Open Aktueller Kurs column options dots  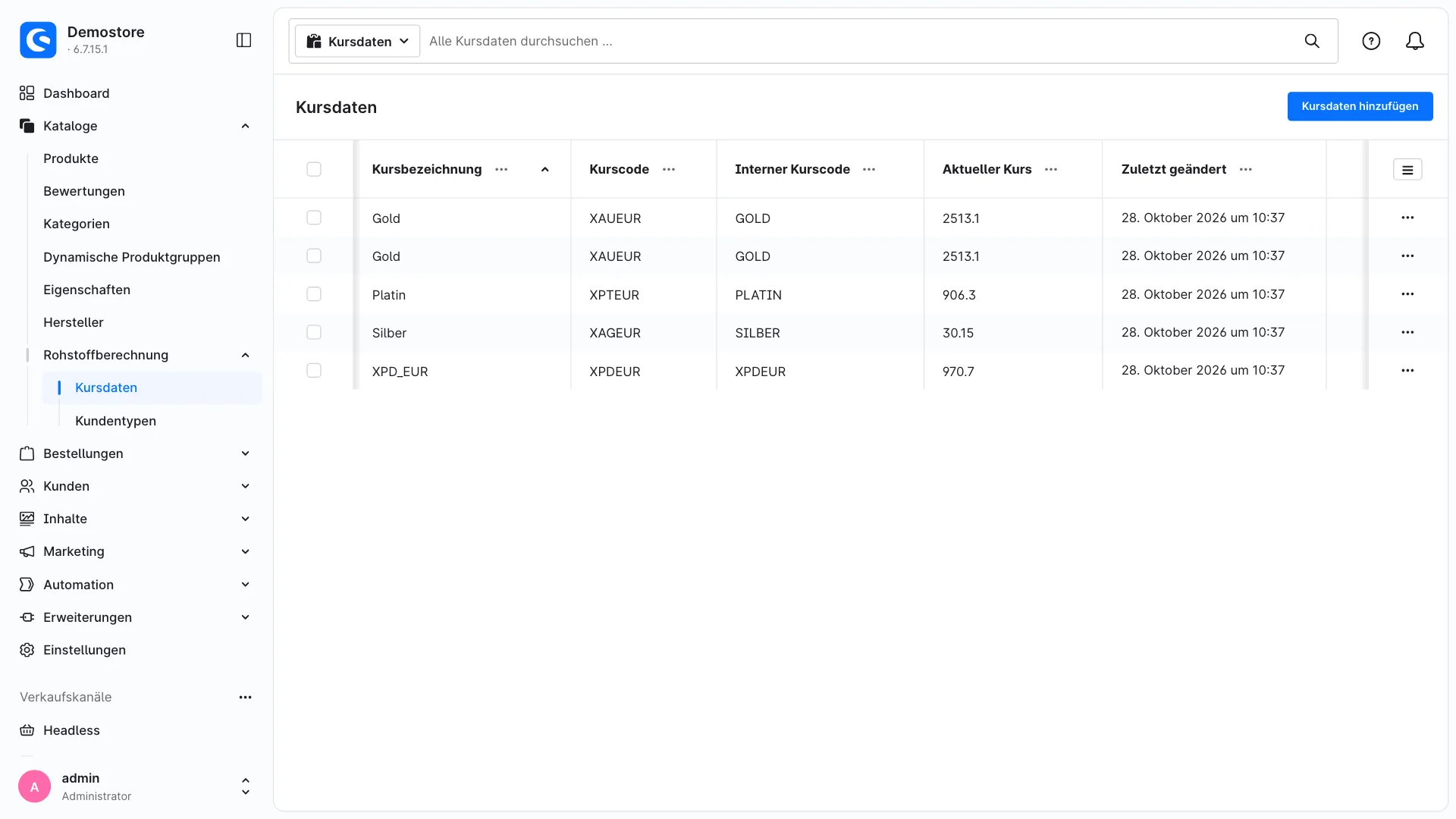tap(1051, 169)
